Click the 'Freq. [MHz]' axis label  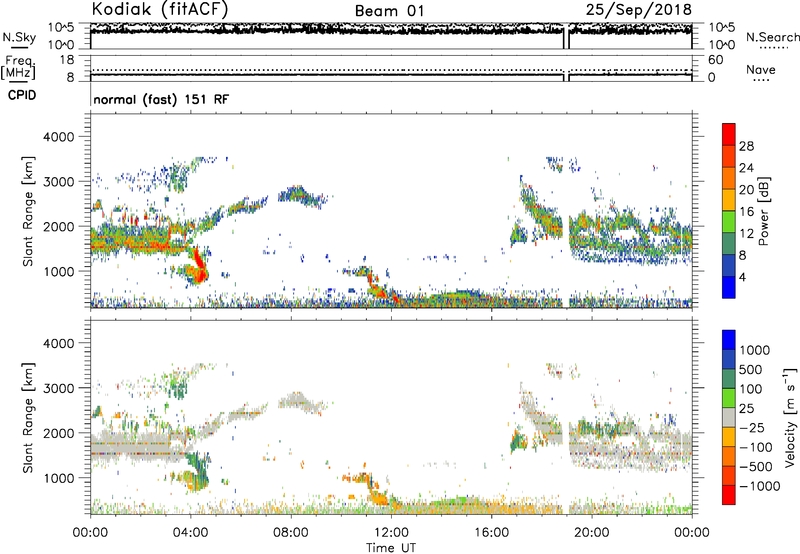tap(19, 67)
